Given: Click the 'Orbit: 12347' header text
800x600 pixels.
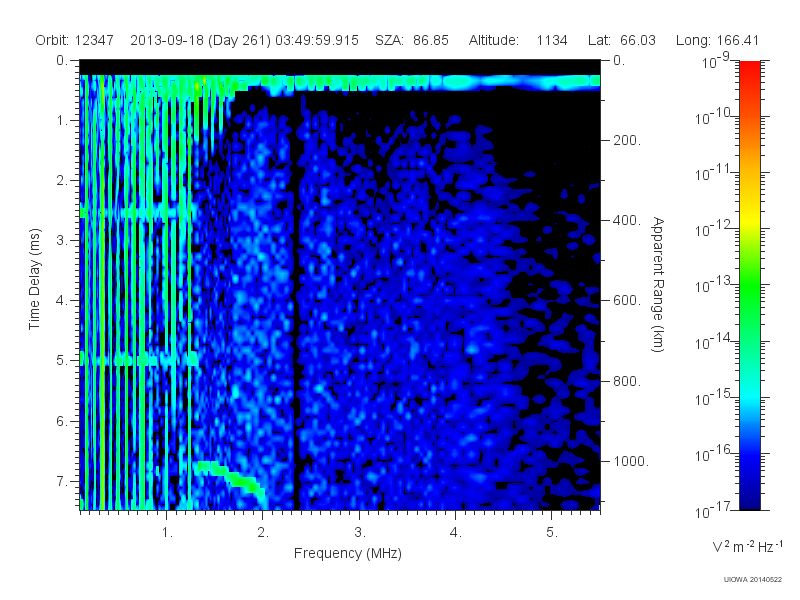Looking at the screenshot, I should click(74, 40).
